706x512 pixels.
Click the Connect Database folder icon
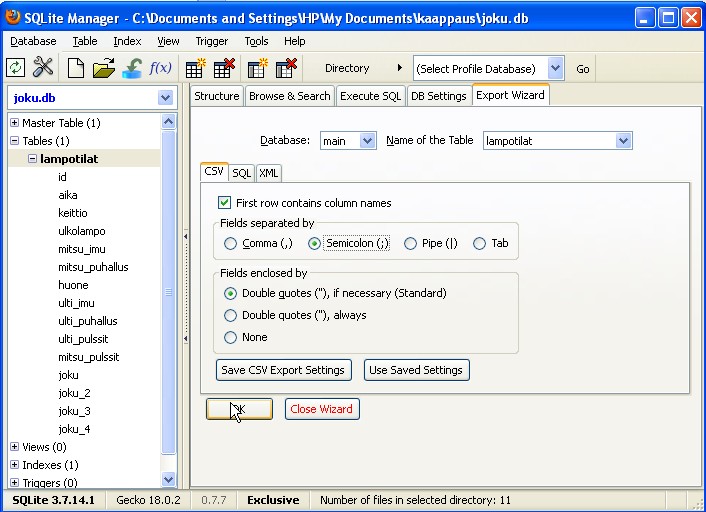(x=104, y=68)
